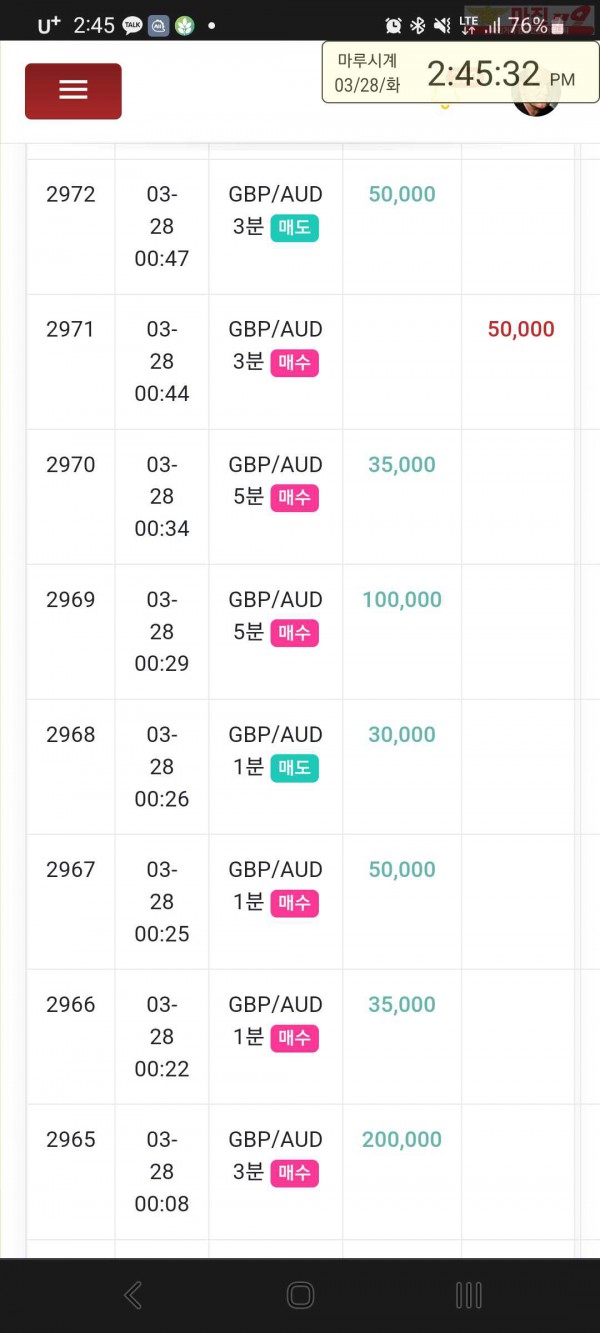Tap the 마루시계 floating clock widget

click(460, 72)
